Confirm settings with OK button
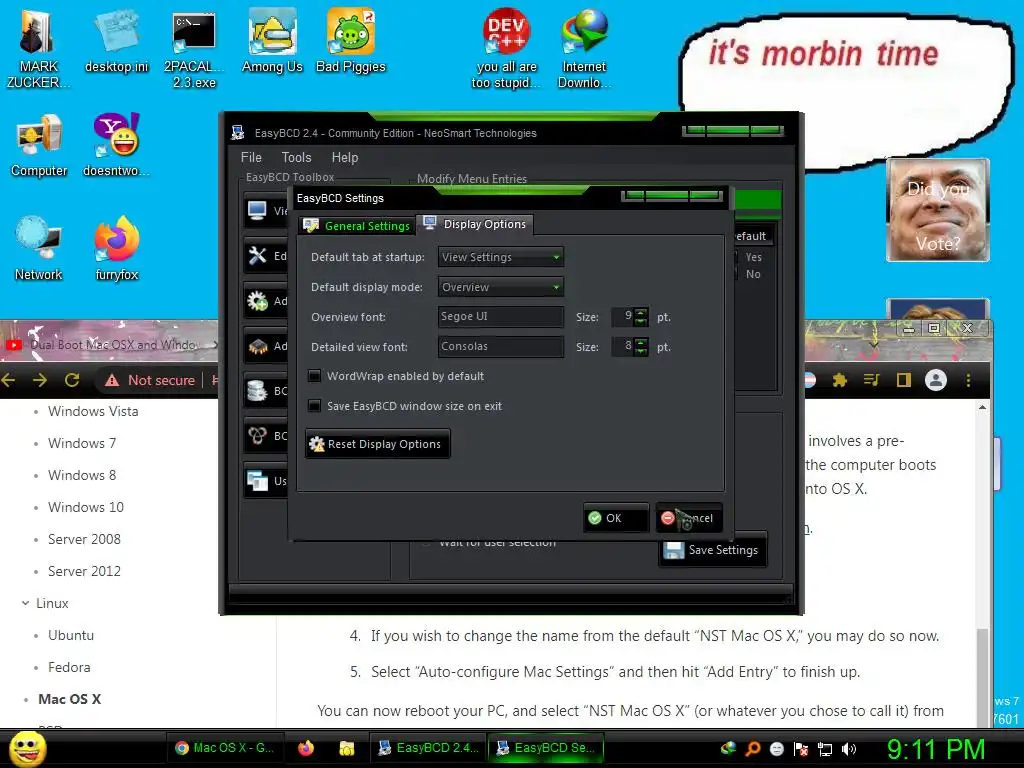The height and width of the screenshot is (768, 1024). pos(616,518)
